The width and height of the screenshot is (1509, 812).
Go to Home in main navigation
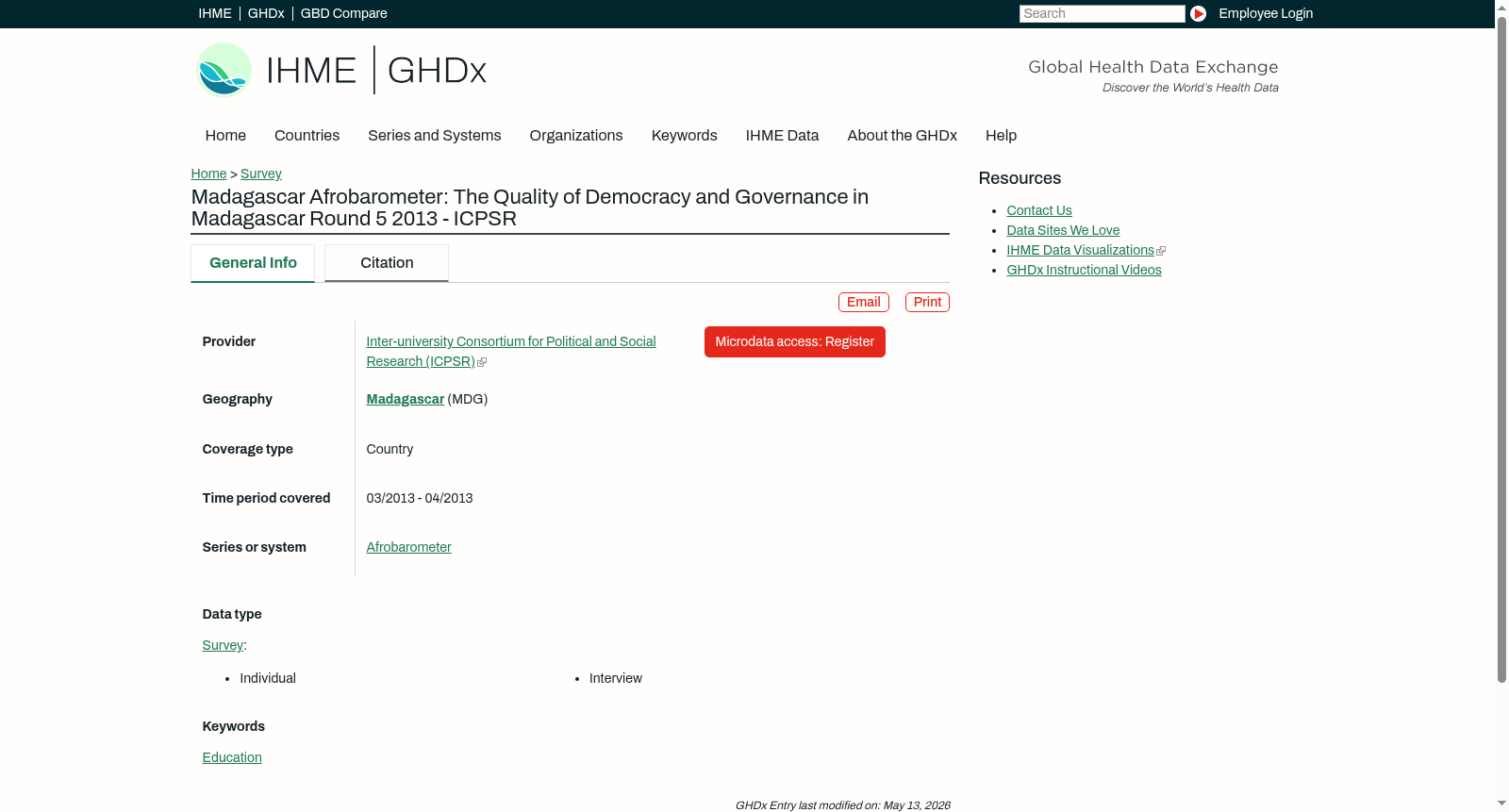(x=225, y=136)
